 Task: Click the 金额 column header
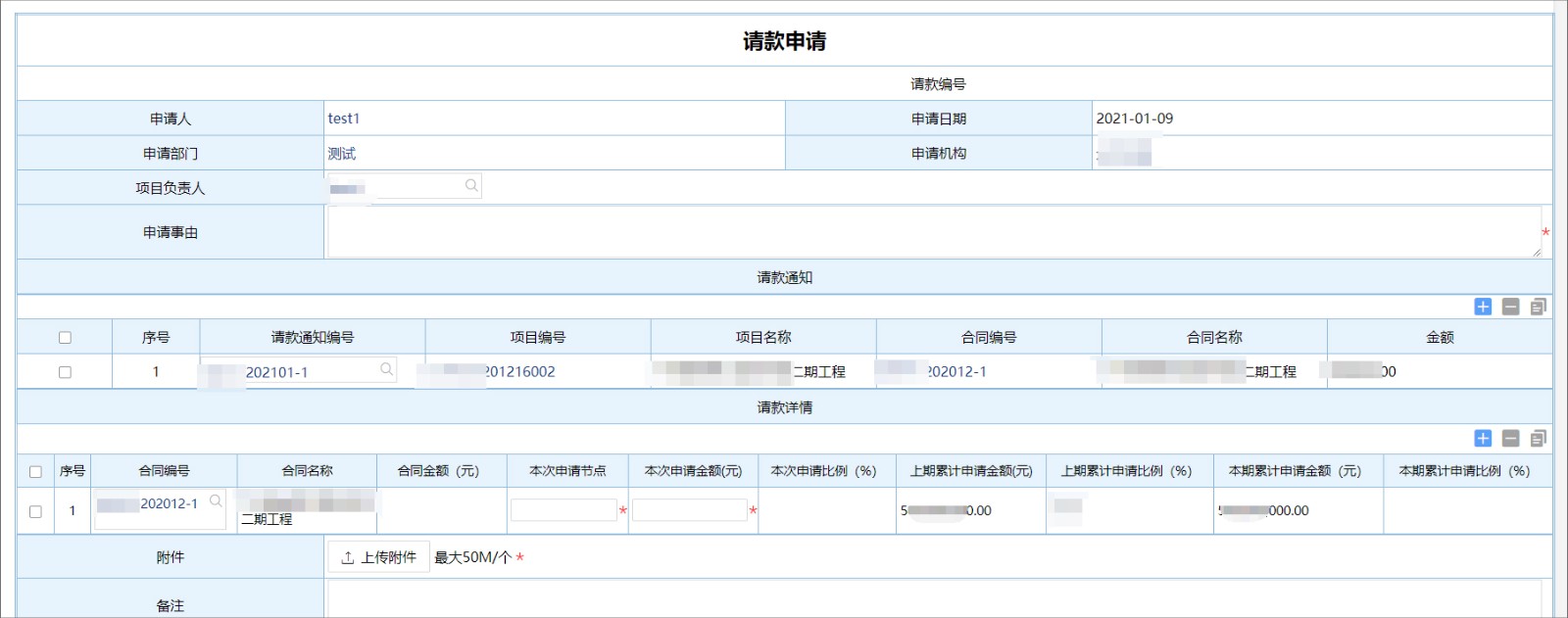1440,337
